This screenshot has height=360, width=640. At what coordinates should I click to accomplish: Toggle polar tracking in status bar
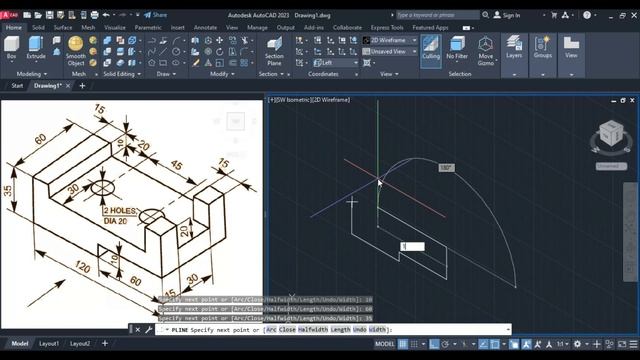tap(445, 344)
